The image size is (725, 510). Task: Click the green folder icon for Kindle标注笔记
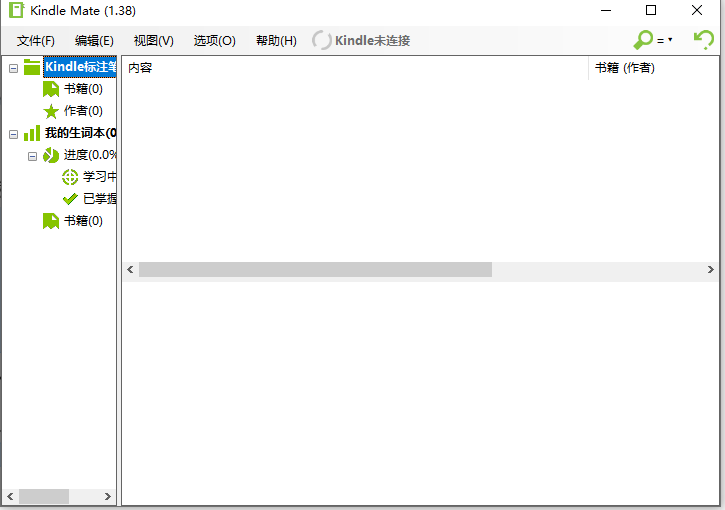coord(32,67)
